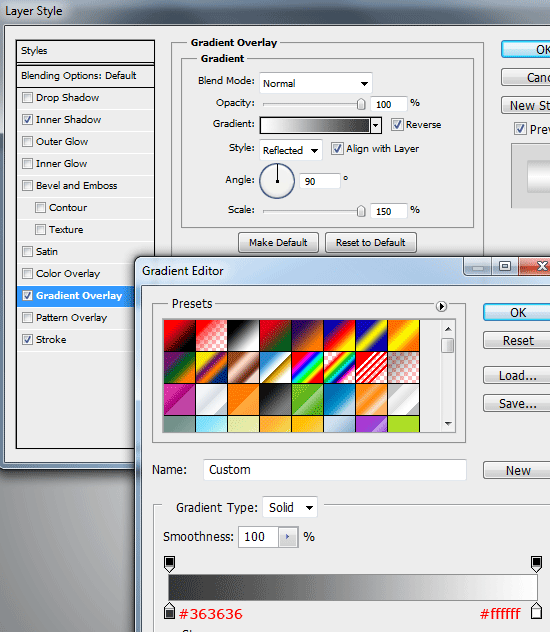
Task: Click the Make Default button
Action: 278,242
